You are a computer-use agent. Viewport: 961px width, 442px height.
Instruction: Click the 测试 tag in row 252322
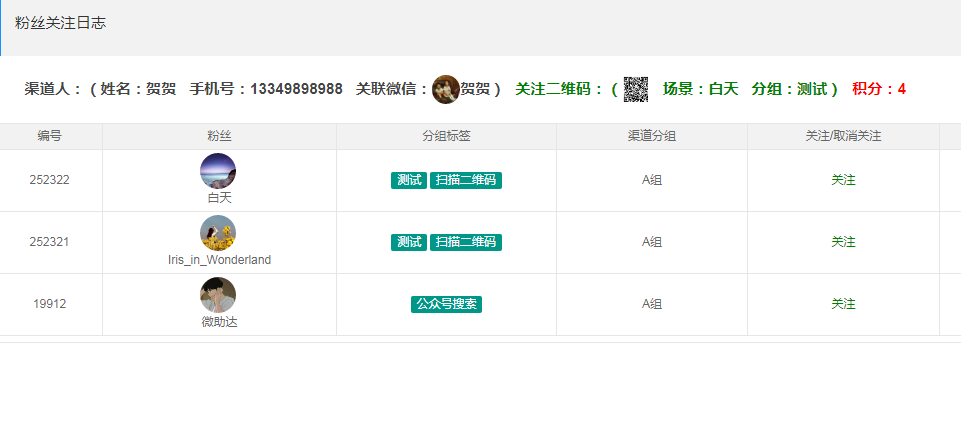[x=409, y=180]
